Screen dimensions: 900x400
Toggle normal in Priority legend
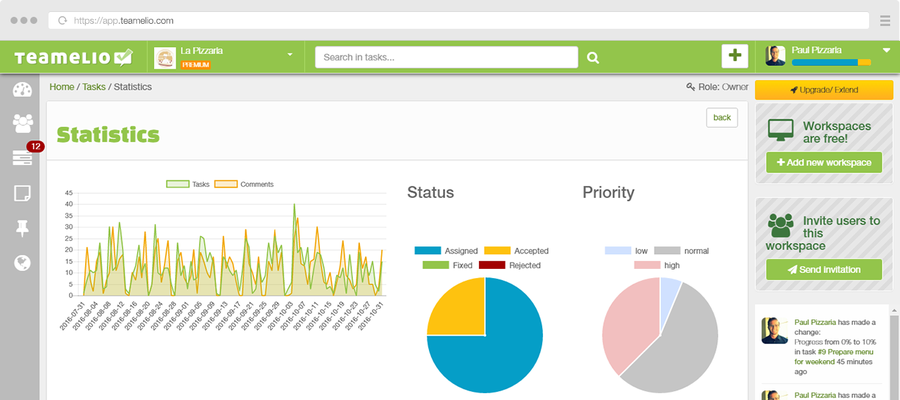[x=681, y=251]
